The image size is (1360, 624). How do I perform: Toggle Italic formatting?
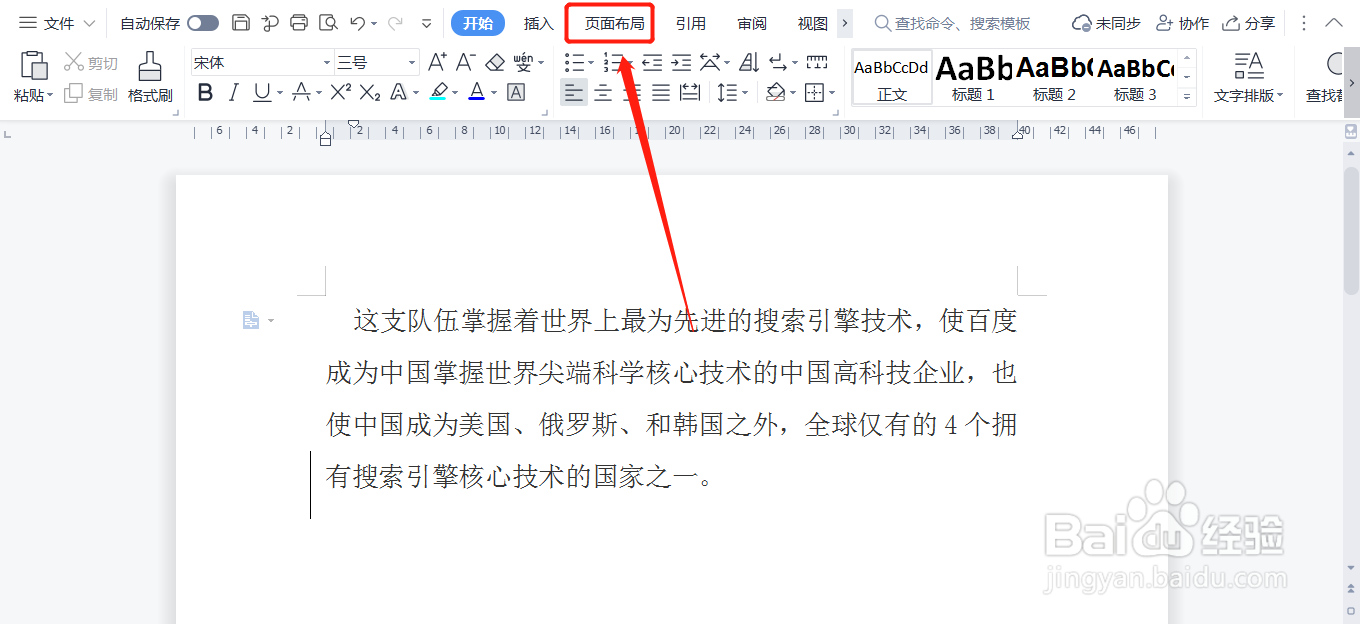click(x=233, y=93)
